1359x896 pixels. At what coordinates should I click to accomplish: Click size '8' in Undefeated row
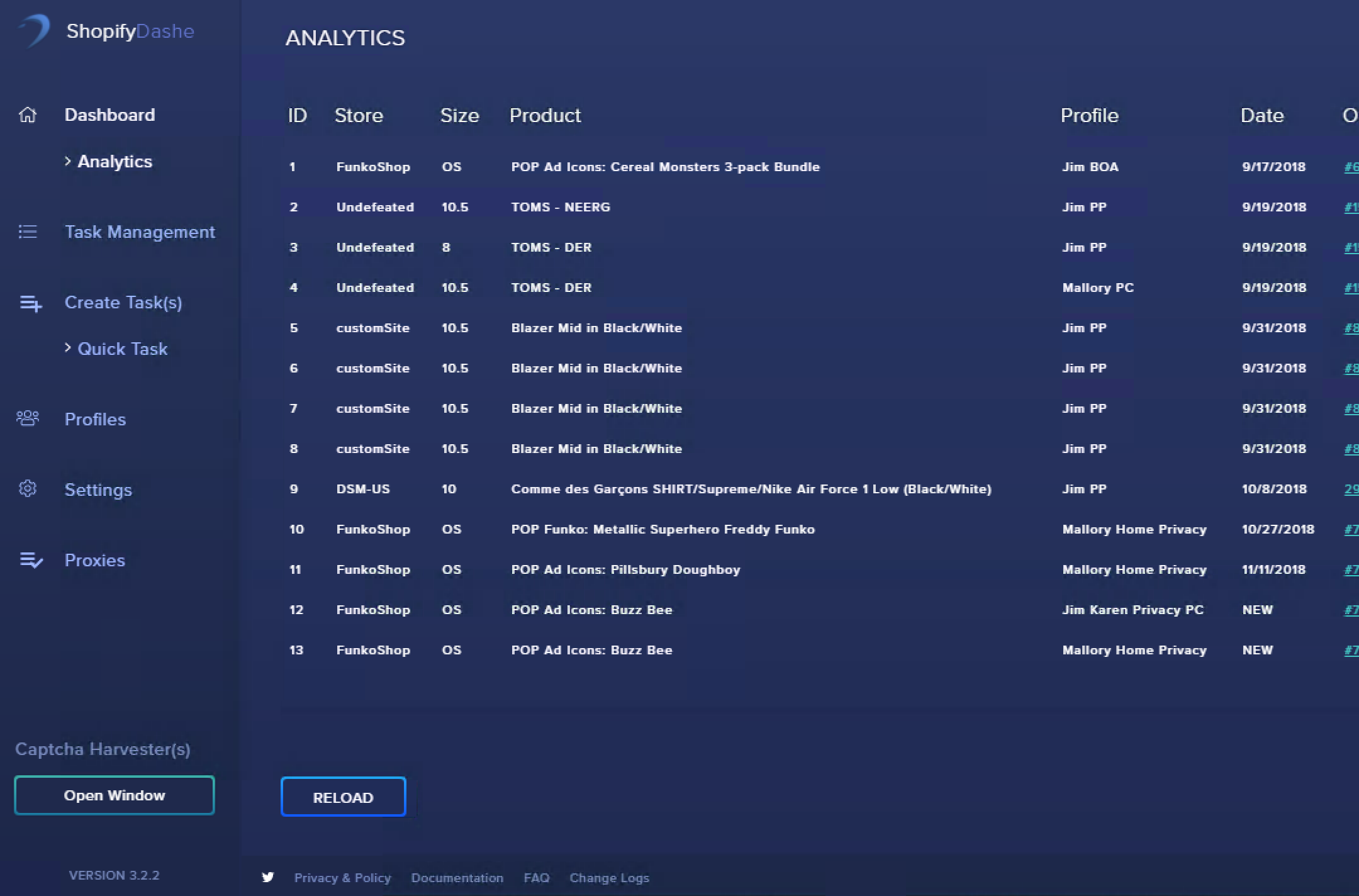[446, 247]
